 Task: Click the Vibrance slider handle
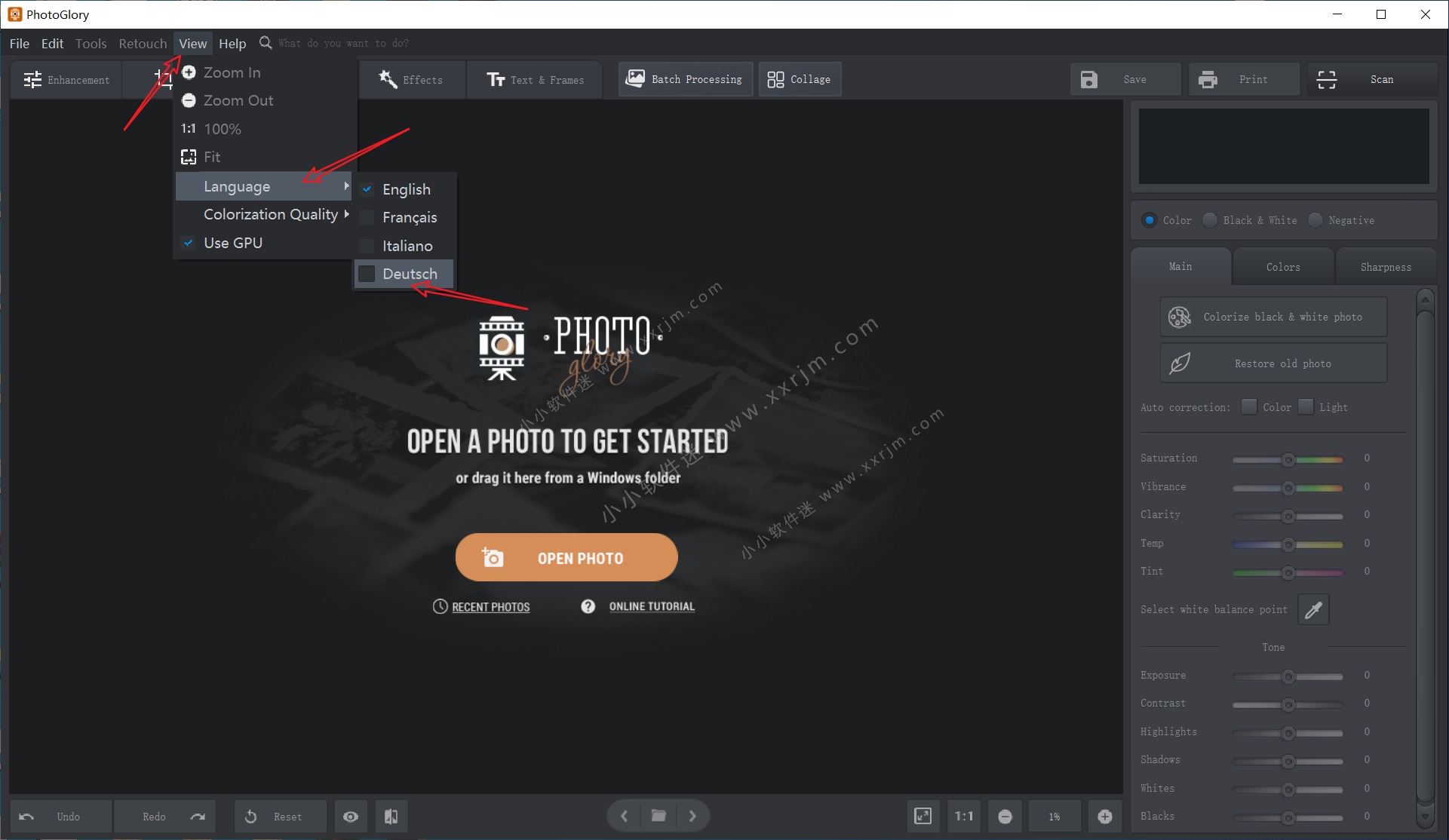tap(1288, 488)
